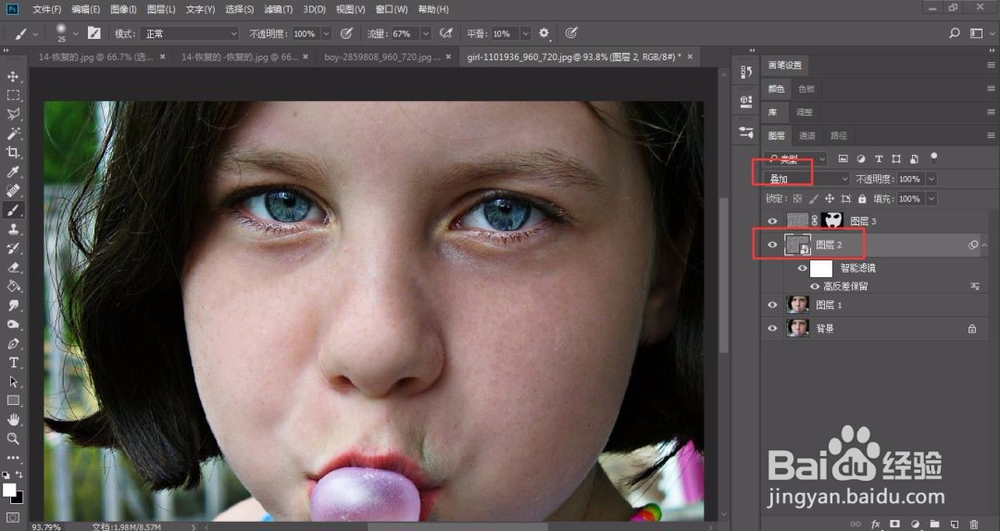The width and height of the screenshot is (1000, 531).
Task: Toggle visibility of 智能滤镜
Action: pos(802,268)
